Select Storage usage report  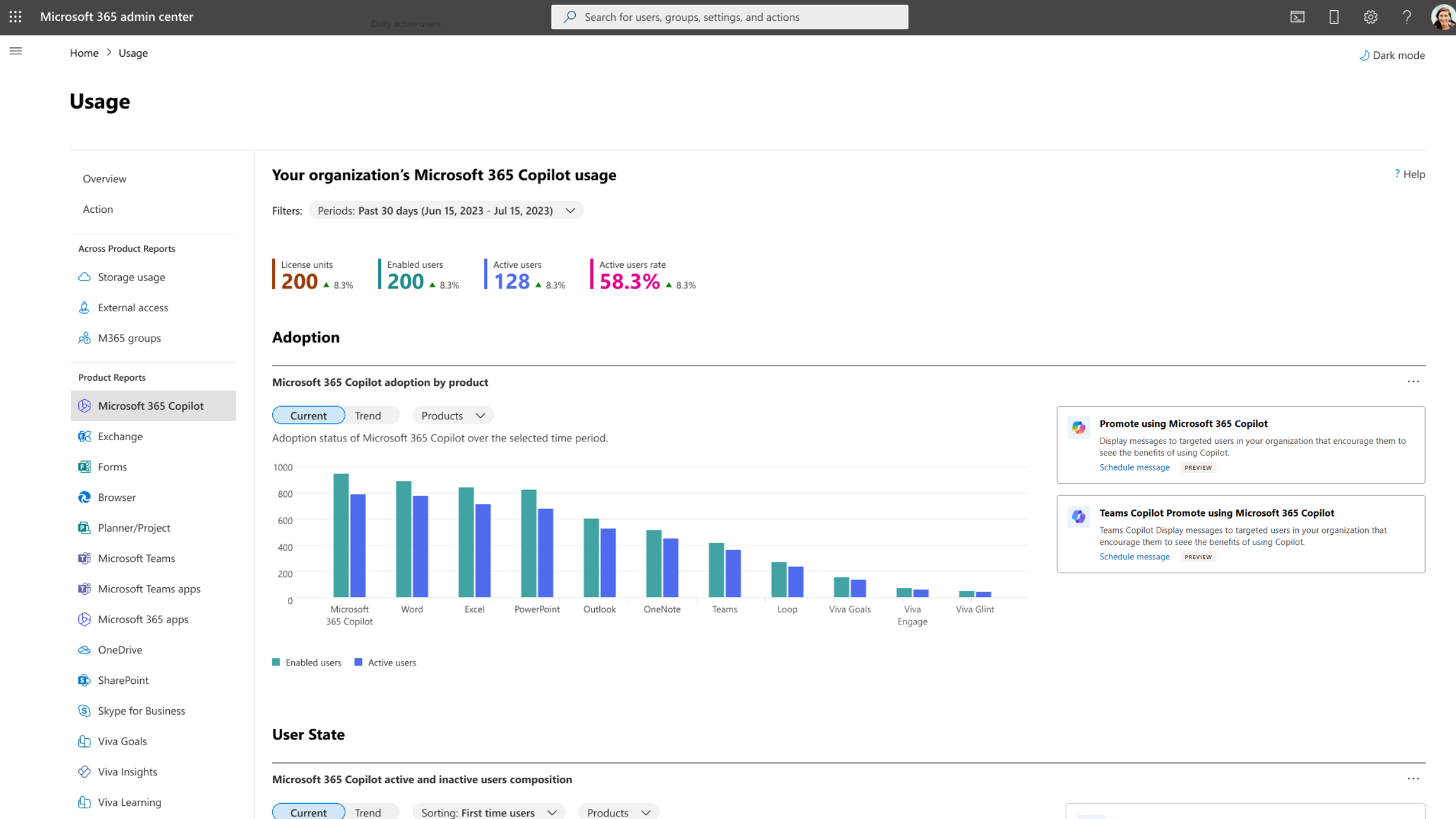tap(131, 277)
